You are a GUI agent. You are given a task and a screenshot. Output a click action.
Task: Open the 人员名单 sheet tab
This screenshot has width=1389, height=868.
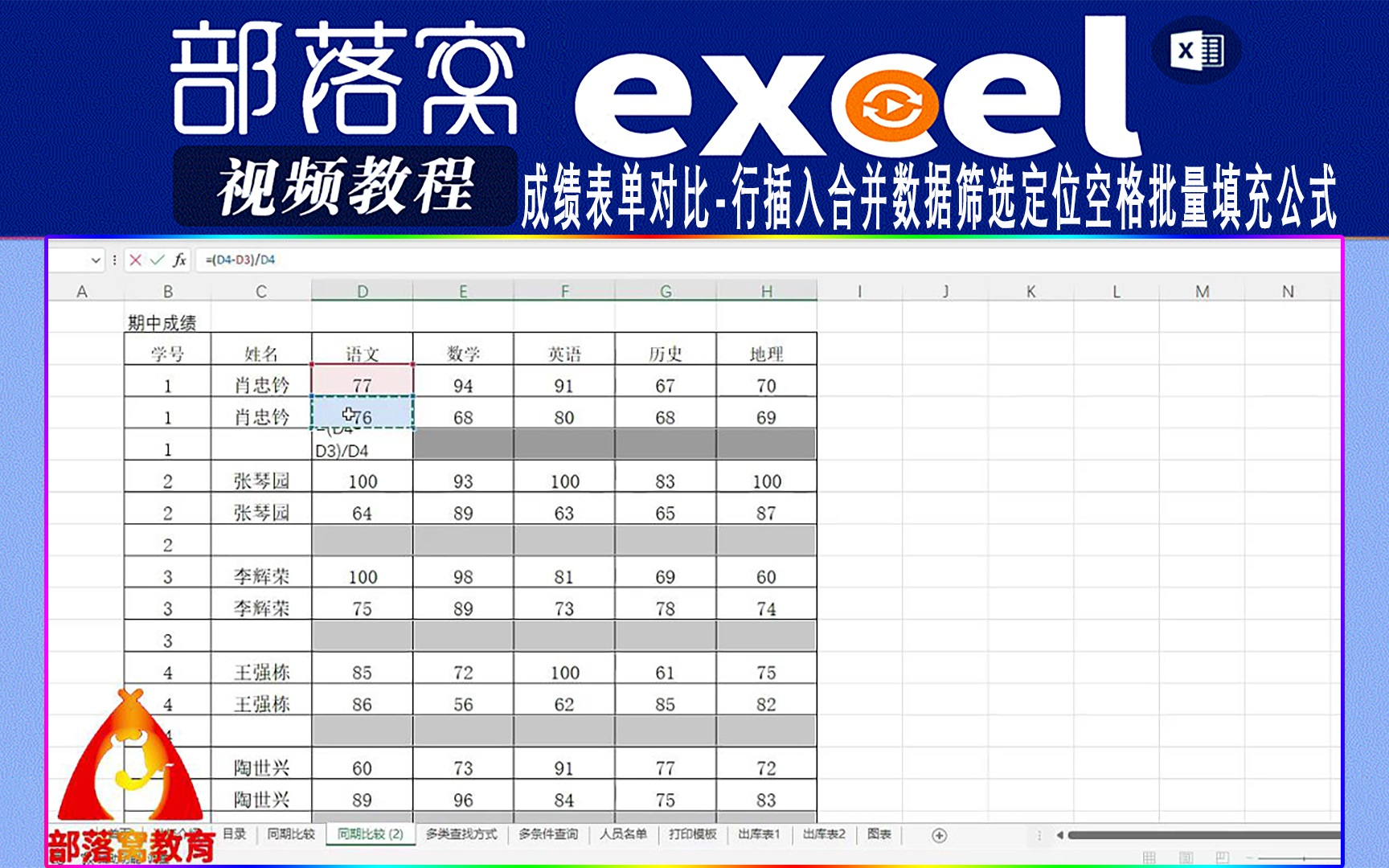tap(623, 834)
